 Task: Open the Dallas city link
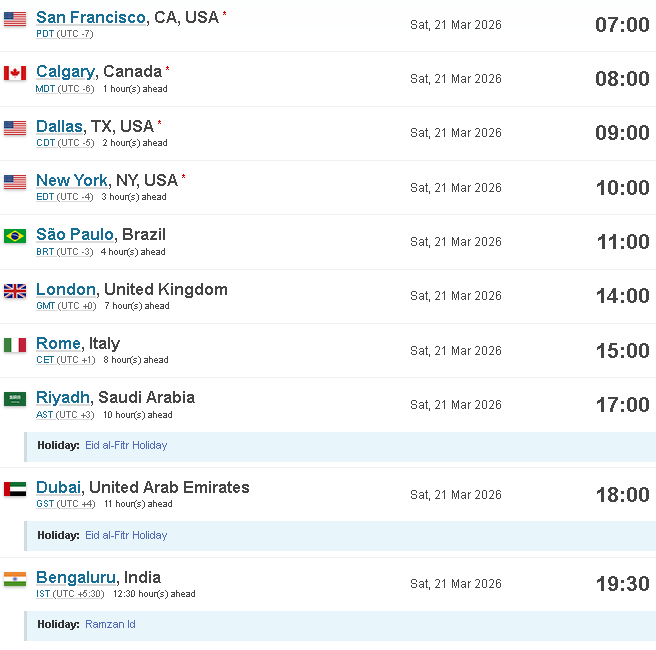(x=59, y=126)
